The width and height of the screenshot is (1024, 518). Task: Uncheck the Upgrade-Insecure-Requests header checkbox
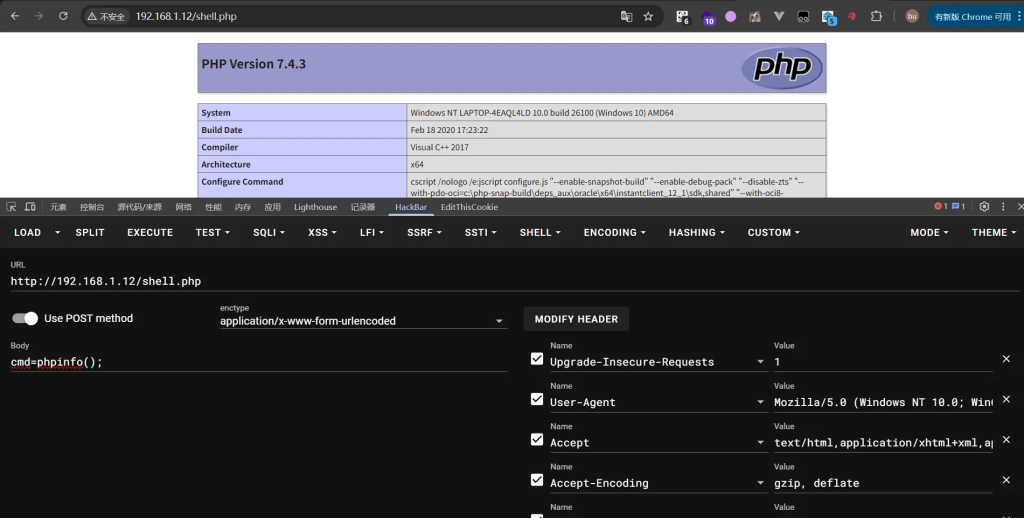[537, 359]
